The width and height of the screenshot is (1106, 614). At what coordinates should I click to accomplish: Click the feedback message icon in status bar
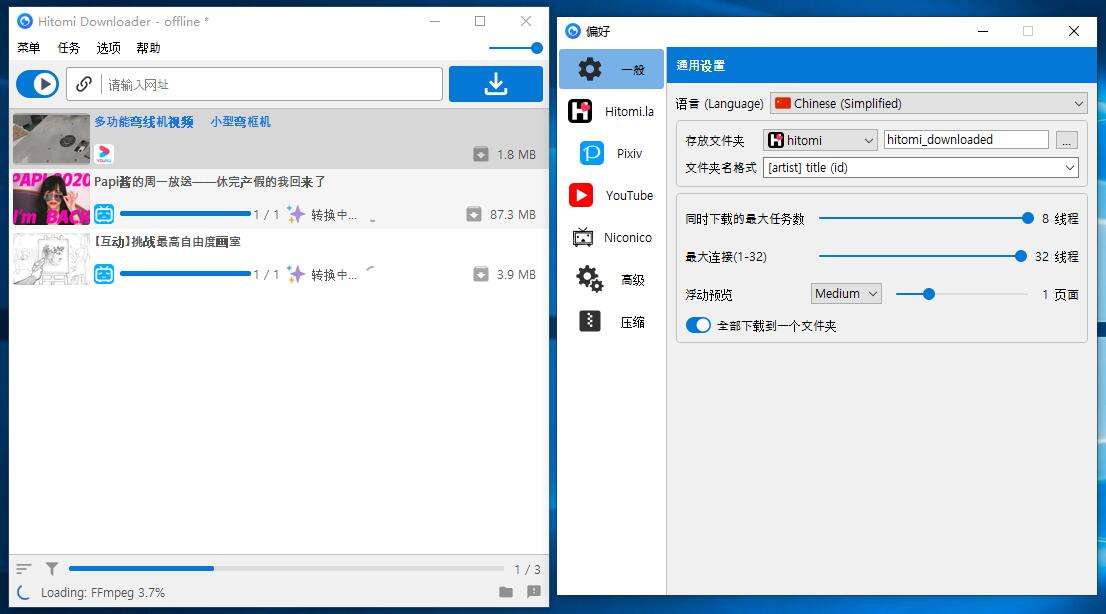pos(534,592)
